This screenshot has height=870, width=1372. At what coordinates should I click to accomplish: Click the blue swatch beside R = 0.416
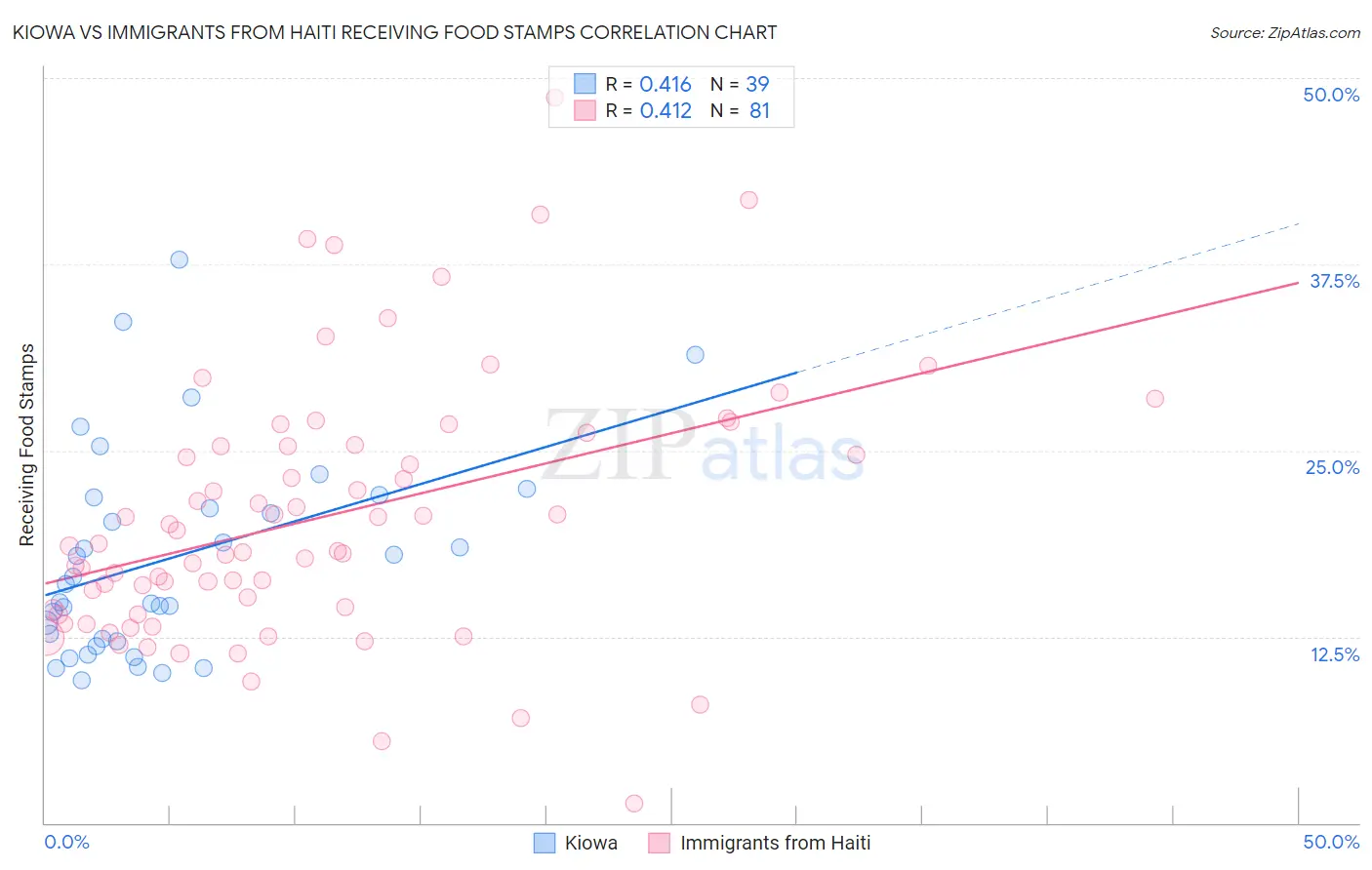585,84
